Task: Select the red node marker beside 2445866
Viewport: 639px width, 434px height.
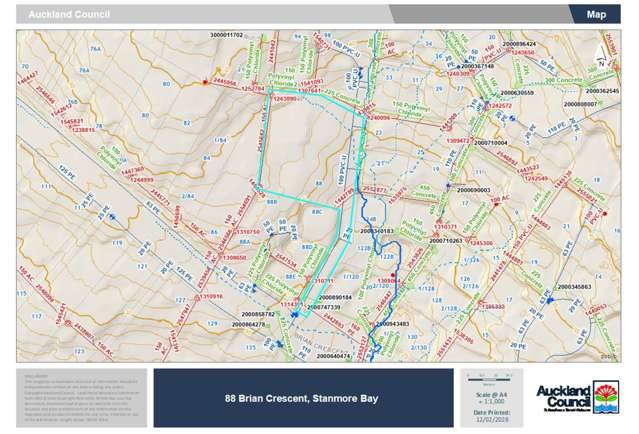Action: click(x=205, y=84)
